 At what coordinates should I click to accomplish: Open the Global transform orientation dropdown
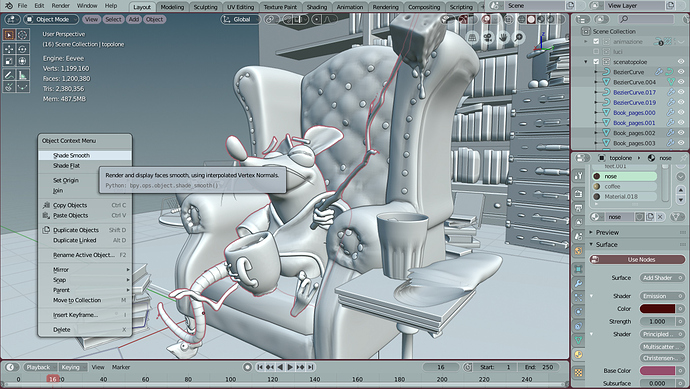tap(240, 19)
